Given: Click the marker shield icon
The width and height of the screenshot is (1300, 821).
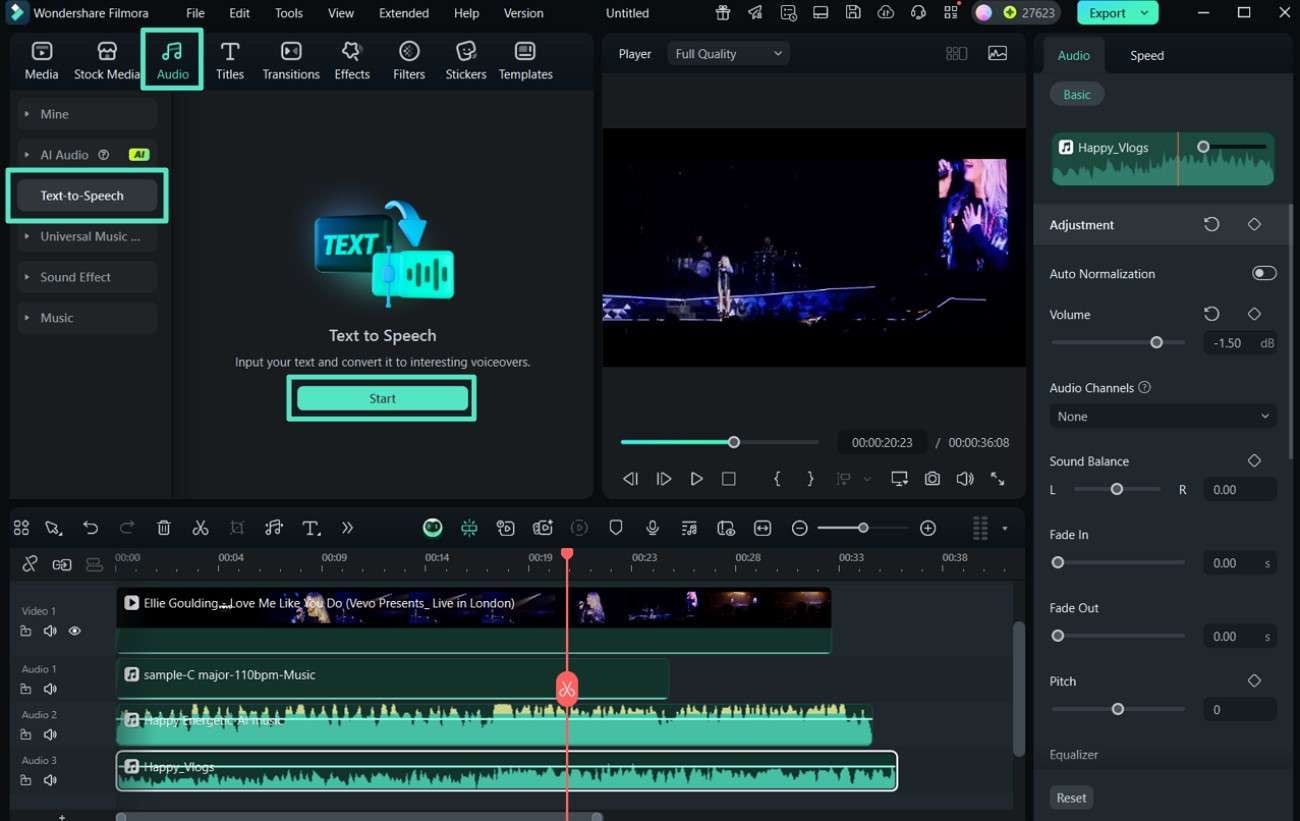Looking at the screenshot, I should pos(616,528).
